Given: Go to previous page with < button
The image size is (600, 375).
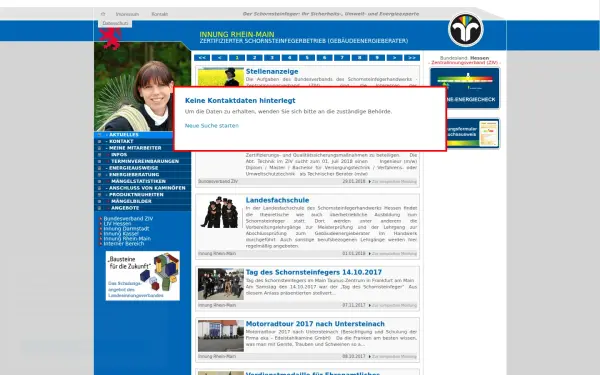Looking at the screenshot, I should pyautogui.click(x=219, y=58).
